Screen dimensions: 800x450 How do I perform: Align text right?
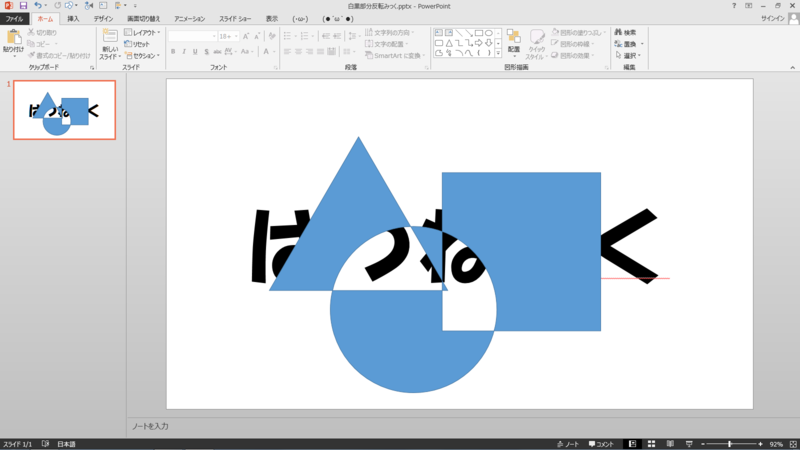309,52
